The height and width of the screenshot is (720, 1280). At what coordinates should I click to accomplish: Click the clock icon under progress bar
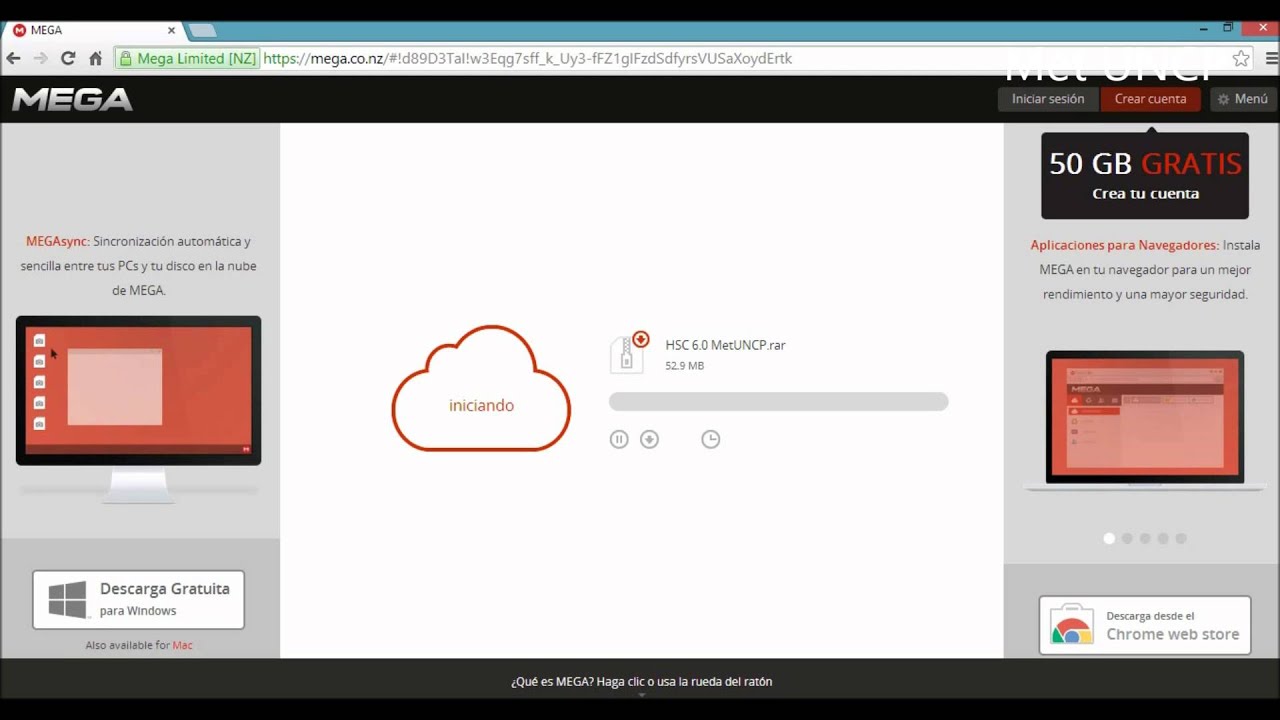[x=710, y=439]
